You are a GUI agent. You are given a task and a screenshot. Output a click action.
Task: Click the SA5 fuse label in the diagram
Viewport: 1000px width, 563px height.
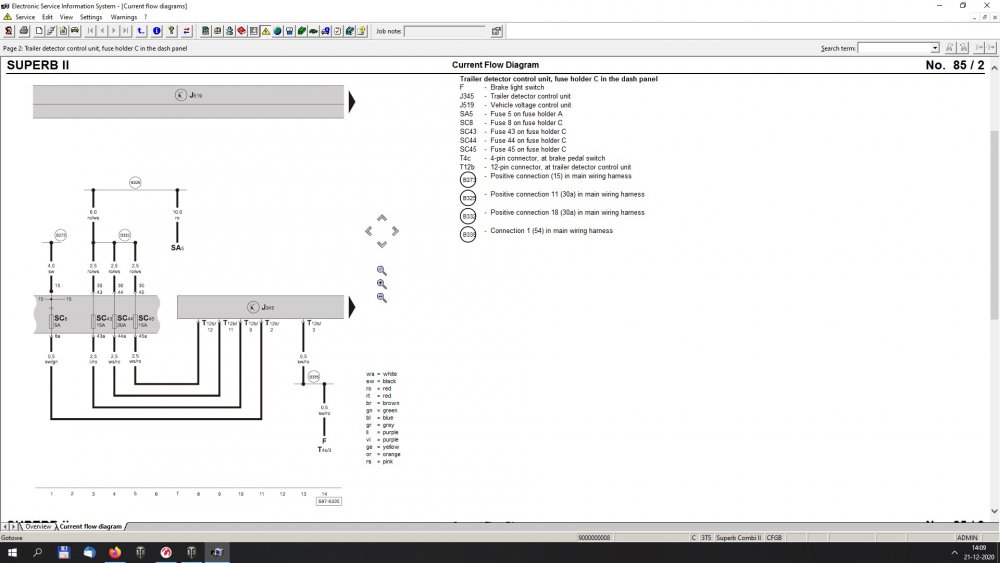(177, 247)
